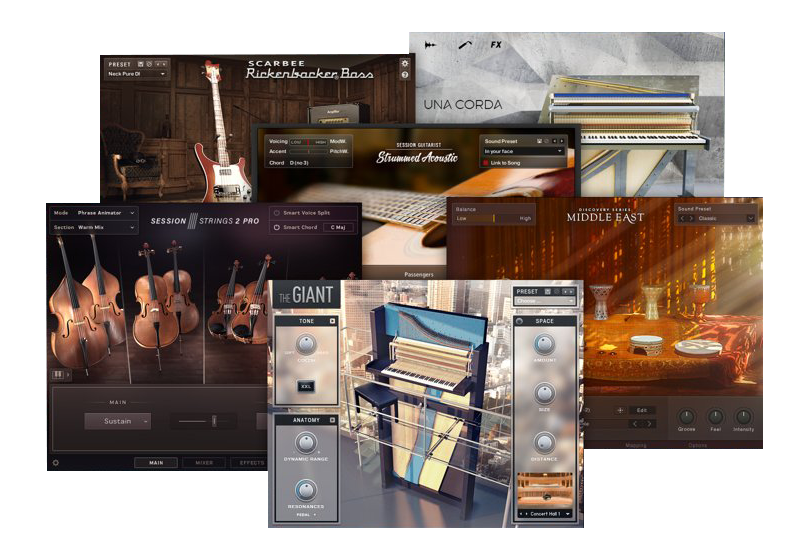This screenshot has height=560, width=810.
Task: Click Middle East pattern previous arrow
Action: (635, 424)
